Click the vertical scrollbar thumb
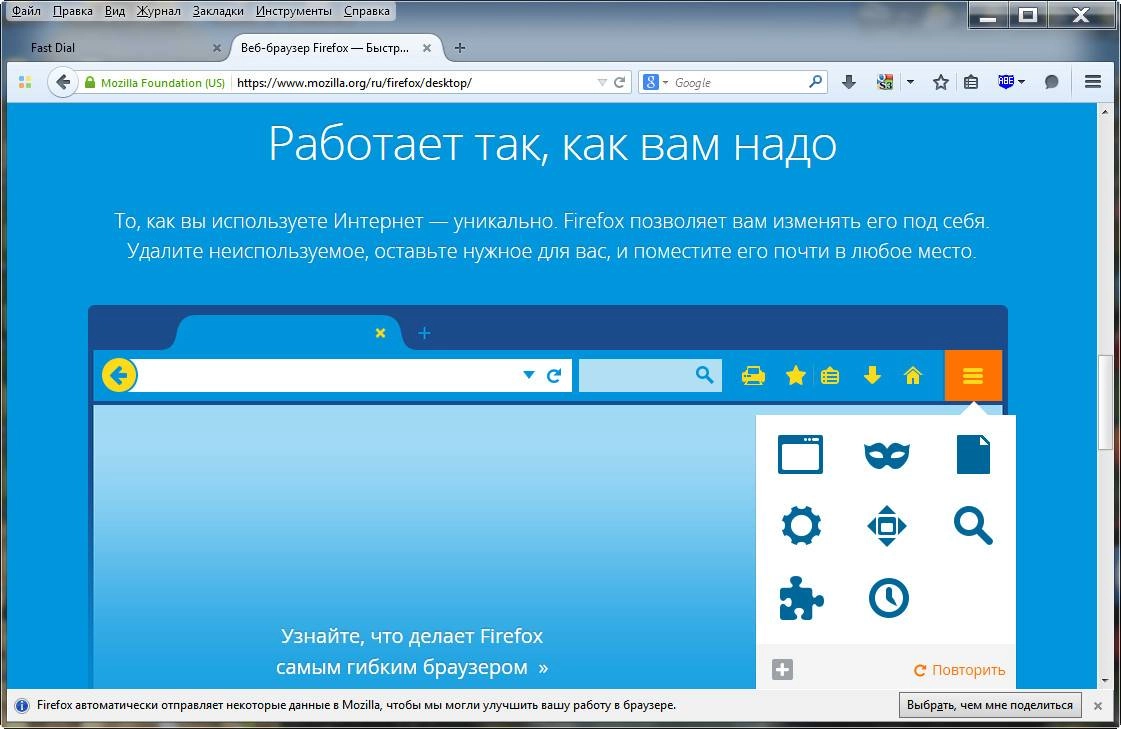The height and width of the screenshot is (729, 1121). 1105,402
